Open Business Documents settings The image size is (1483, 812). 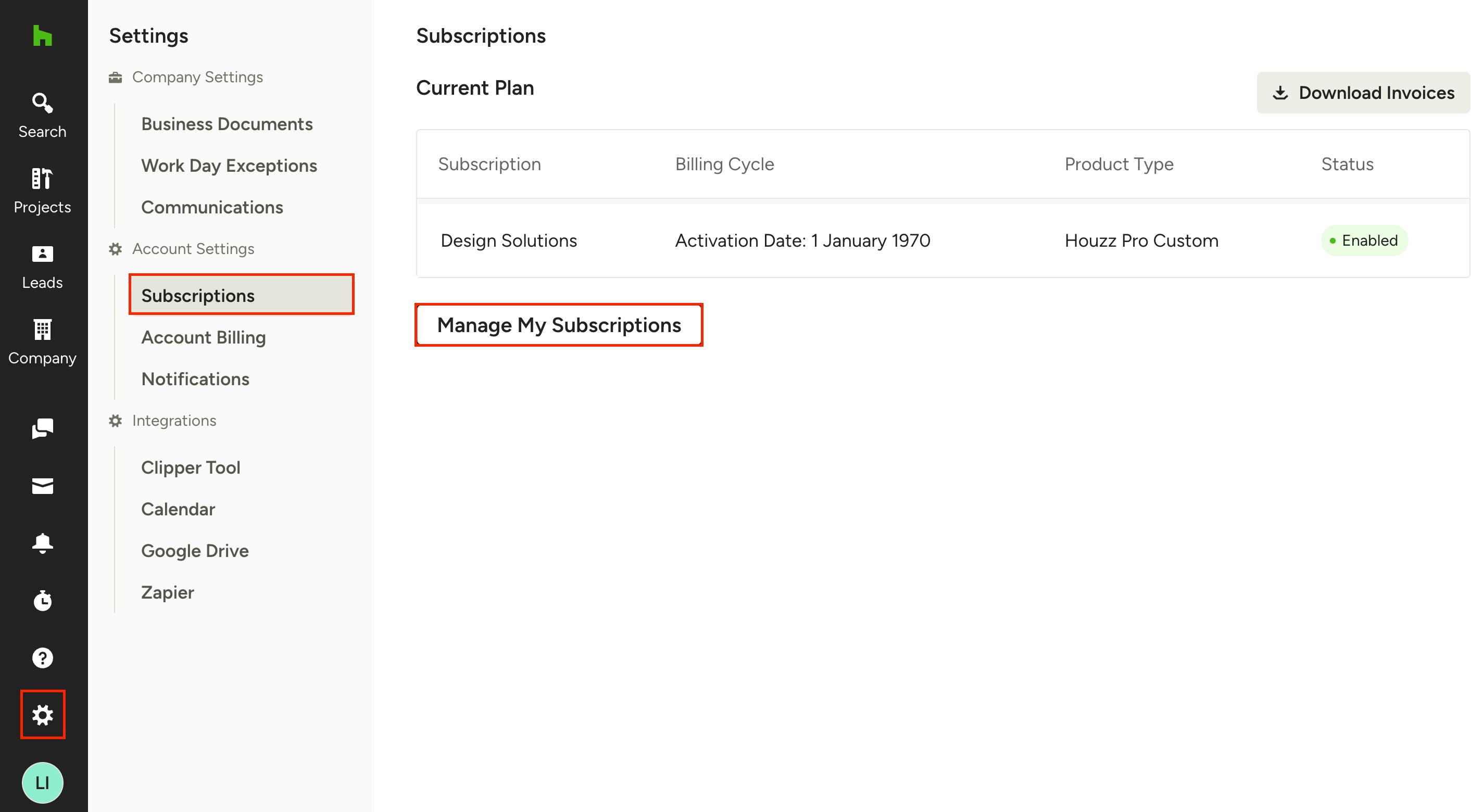227,124
